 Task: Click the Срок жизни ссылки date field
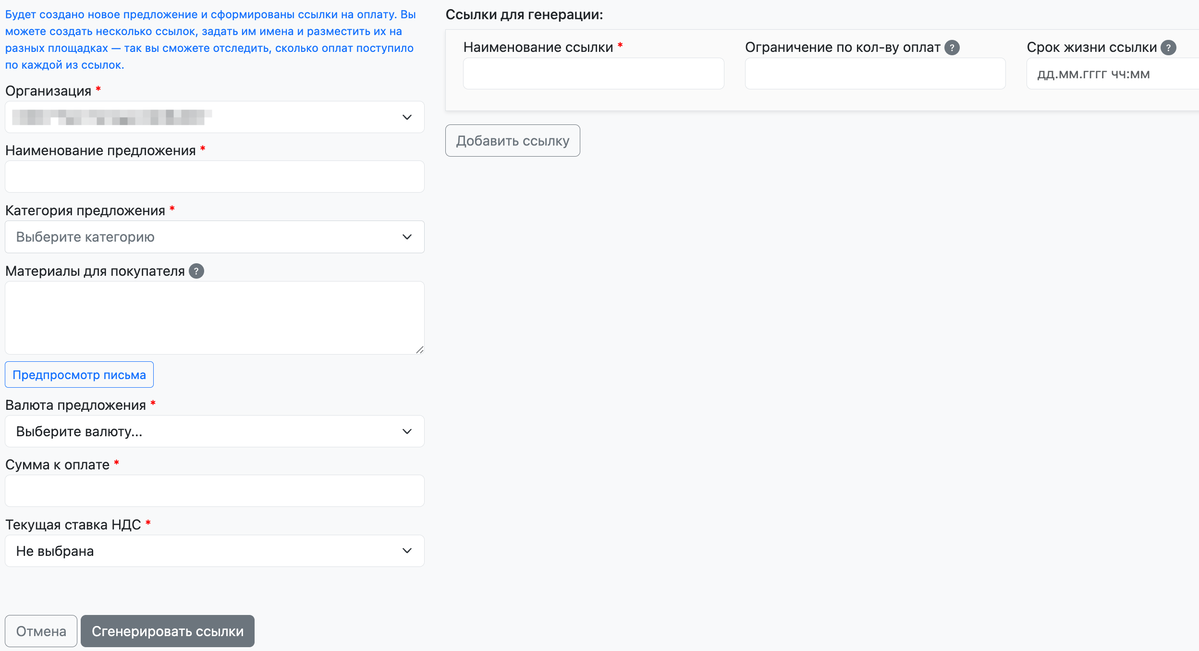[x=1112, y=73]
